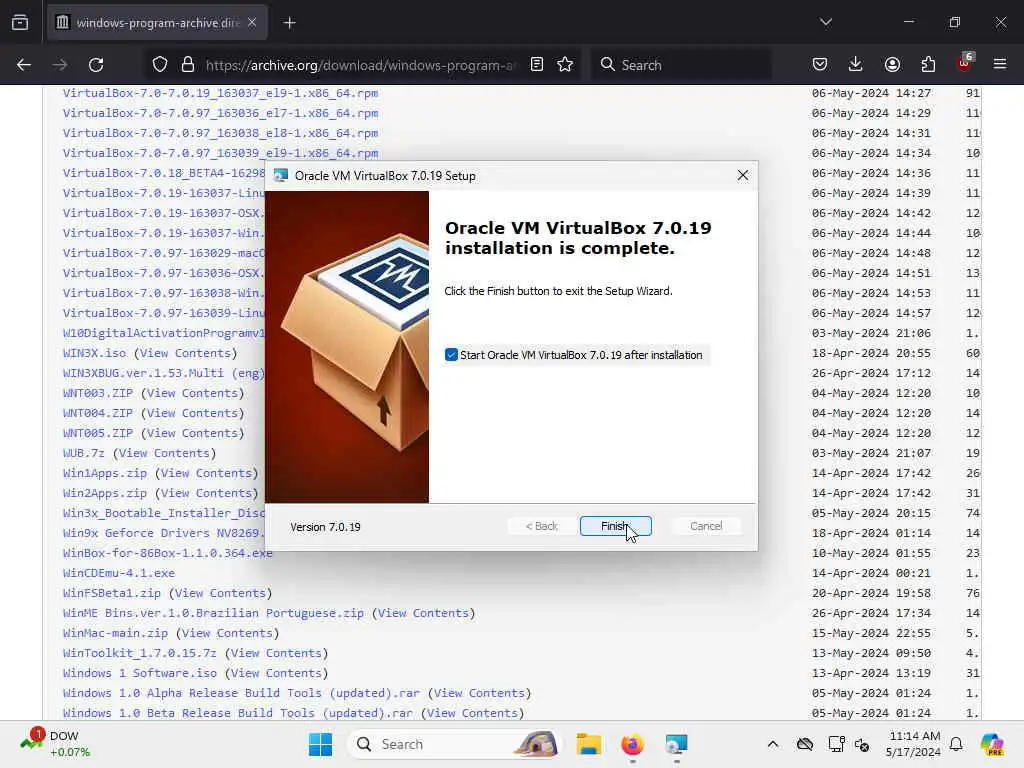Image resolution: width=1024 pixels, height=768 pixels.
Task: Toggle reader view icon in address bar
Action: click(x=537, y=65)
